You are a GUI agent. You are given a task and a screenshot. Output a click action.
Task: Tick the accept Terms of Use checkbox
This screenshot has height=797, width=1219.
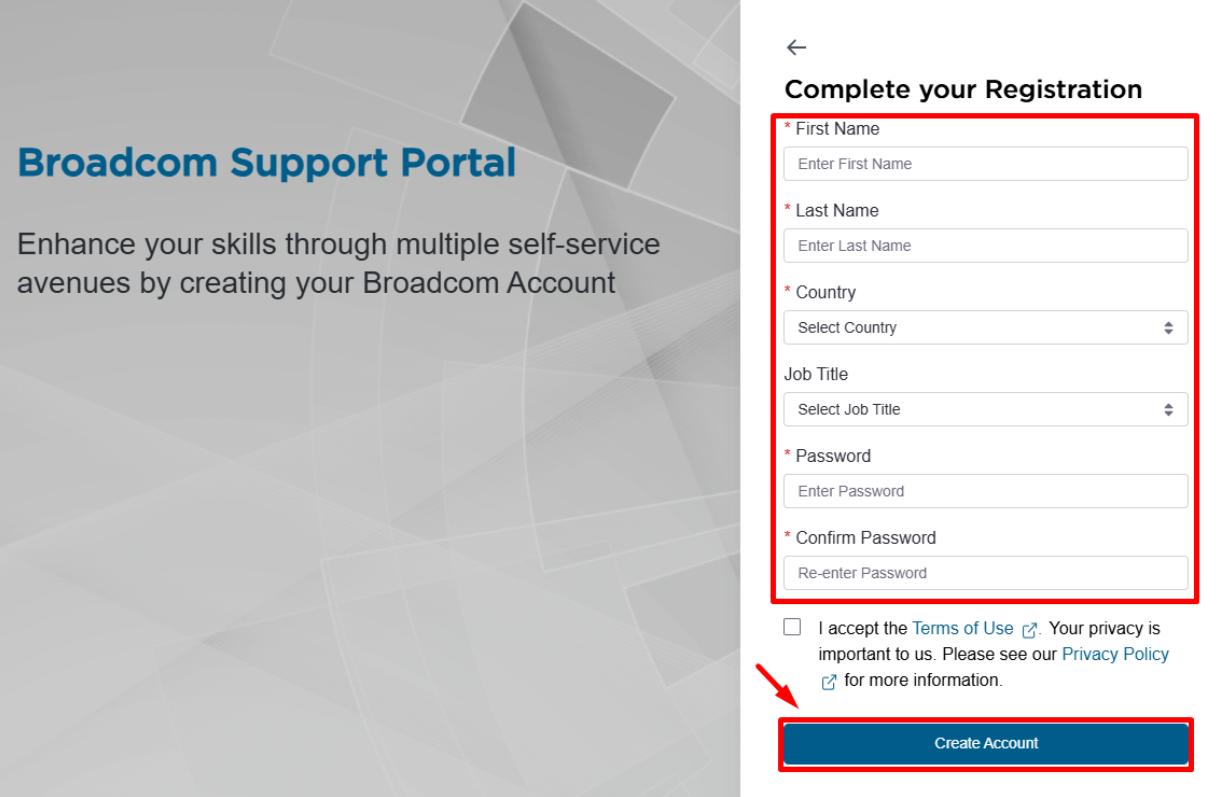tap(793, 627)
